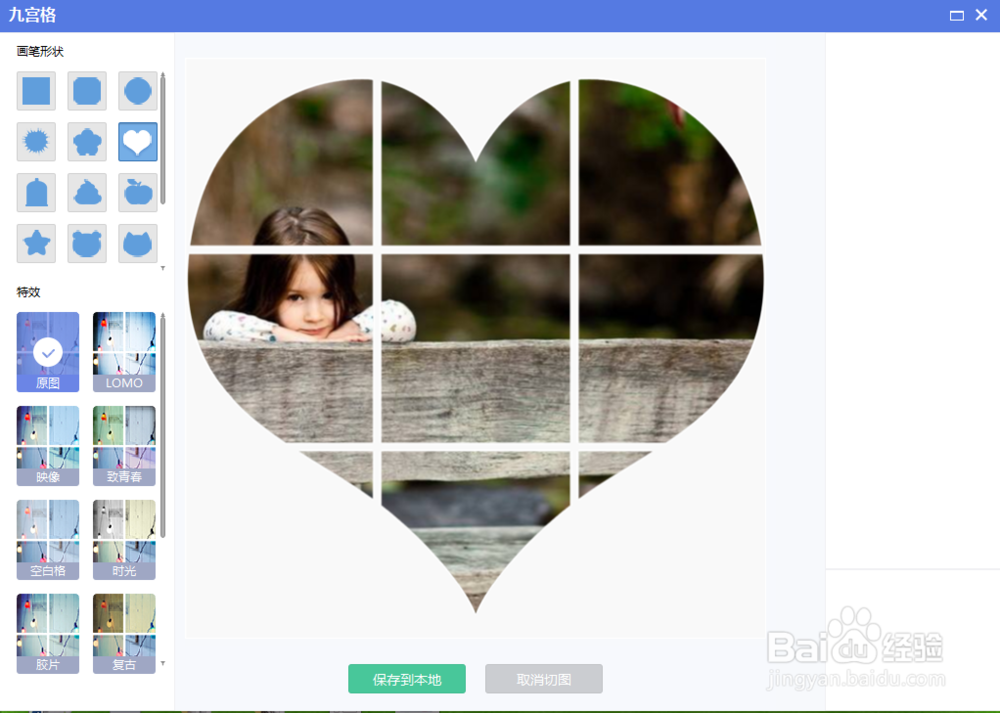The image size is (1000, 713).
Task: Apply the 映像 effect
Action: 48,446
